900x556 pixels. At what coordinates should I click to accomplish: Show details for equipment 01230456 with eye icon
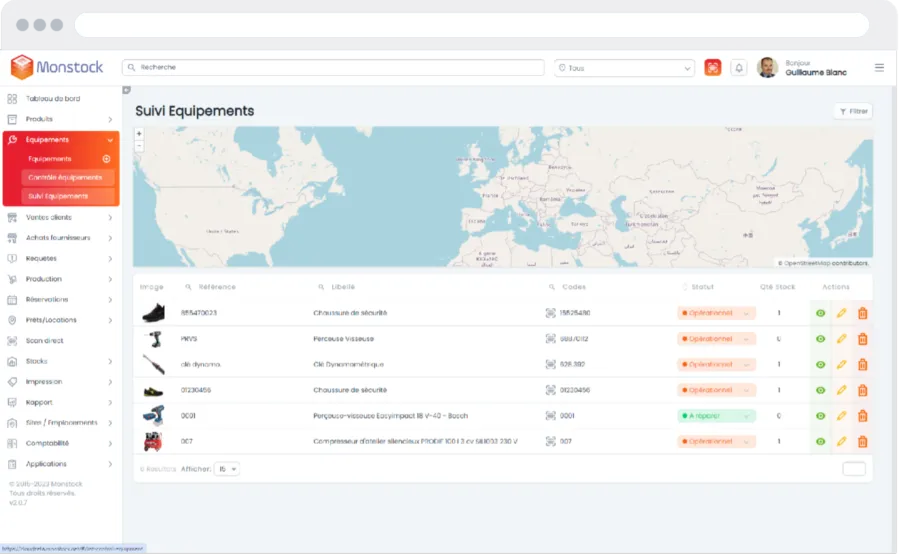820,390
